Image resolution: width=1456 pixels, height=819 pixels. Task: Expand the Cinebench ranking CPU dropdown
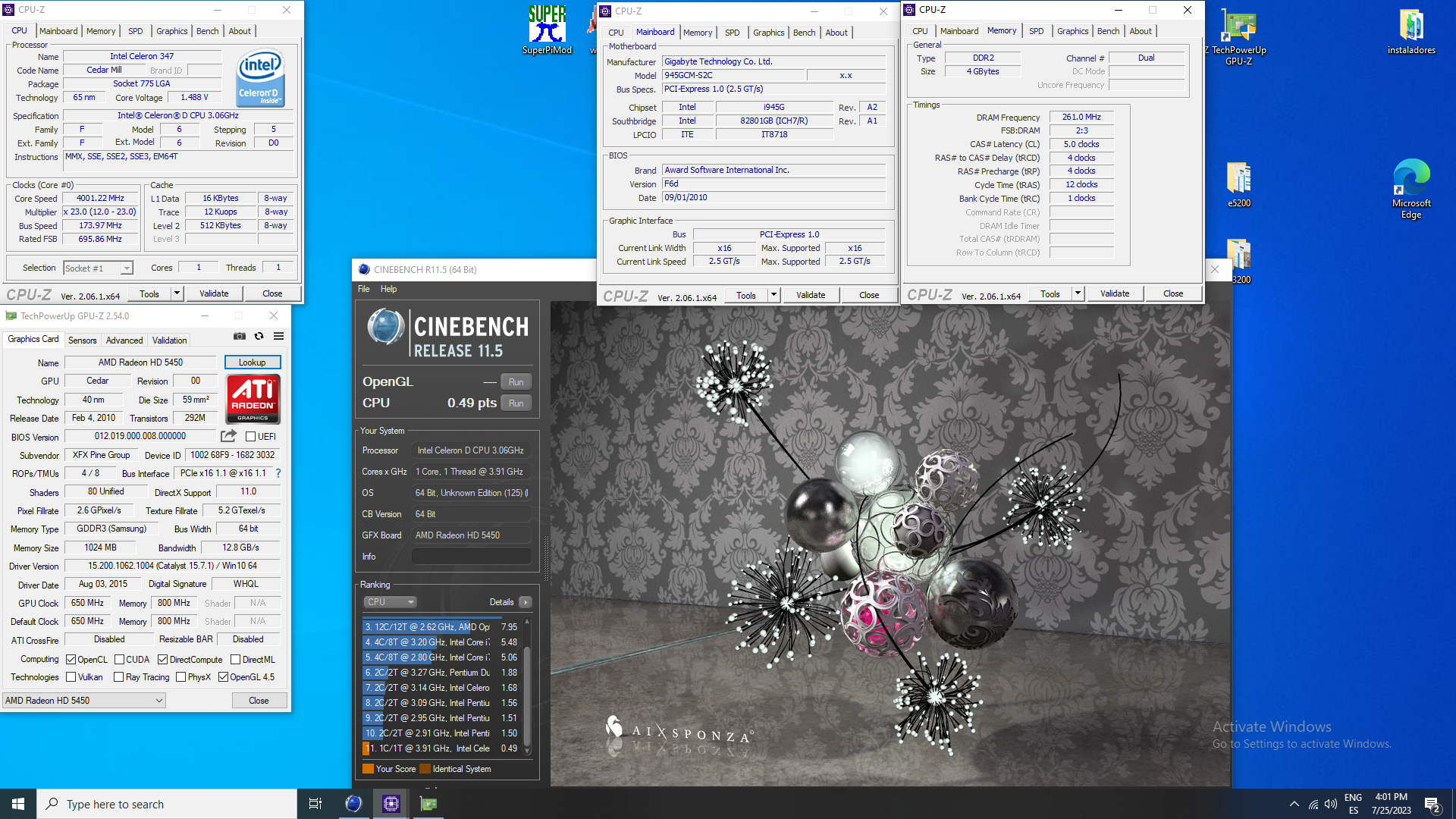[390, 602]
